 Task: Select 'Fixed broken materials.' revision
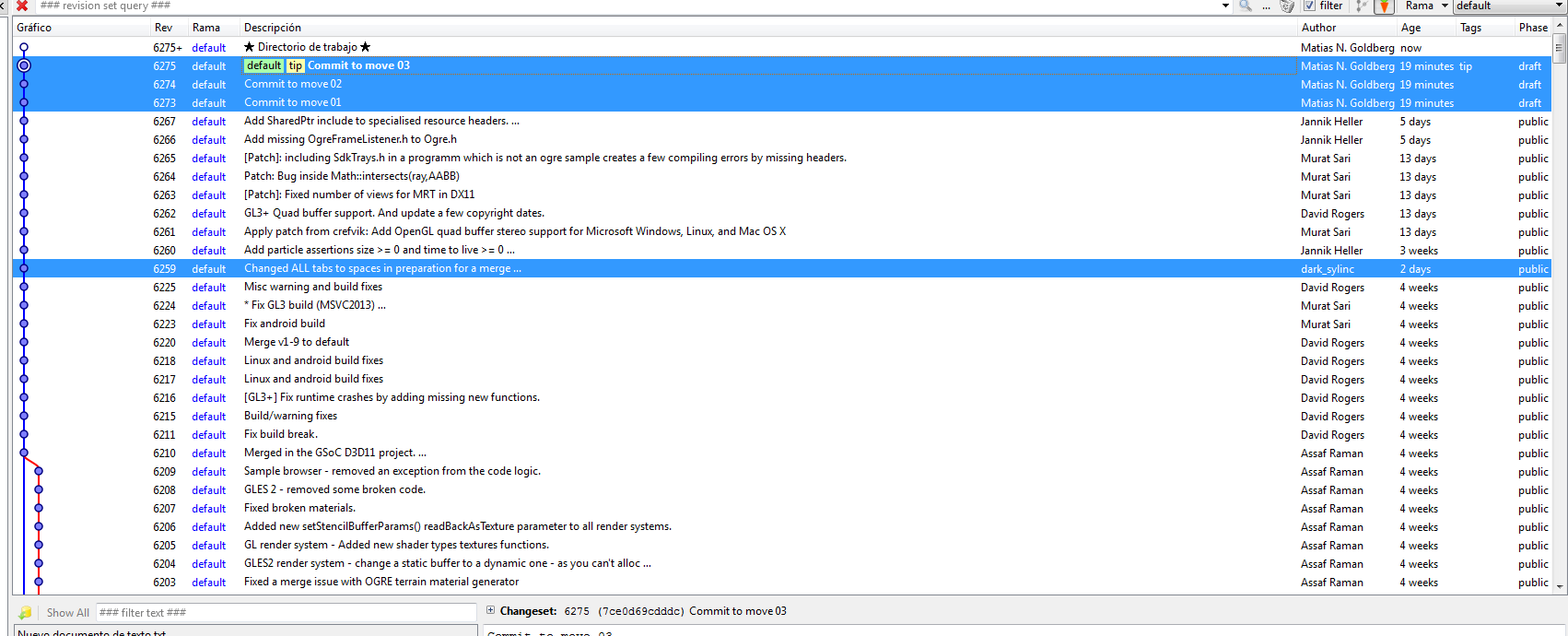(782, 508)
